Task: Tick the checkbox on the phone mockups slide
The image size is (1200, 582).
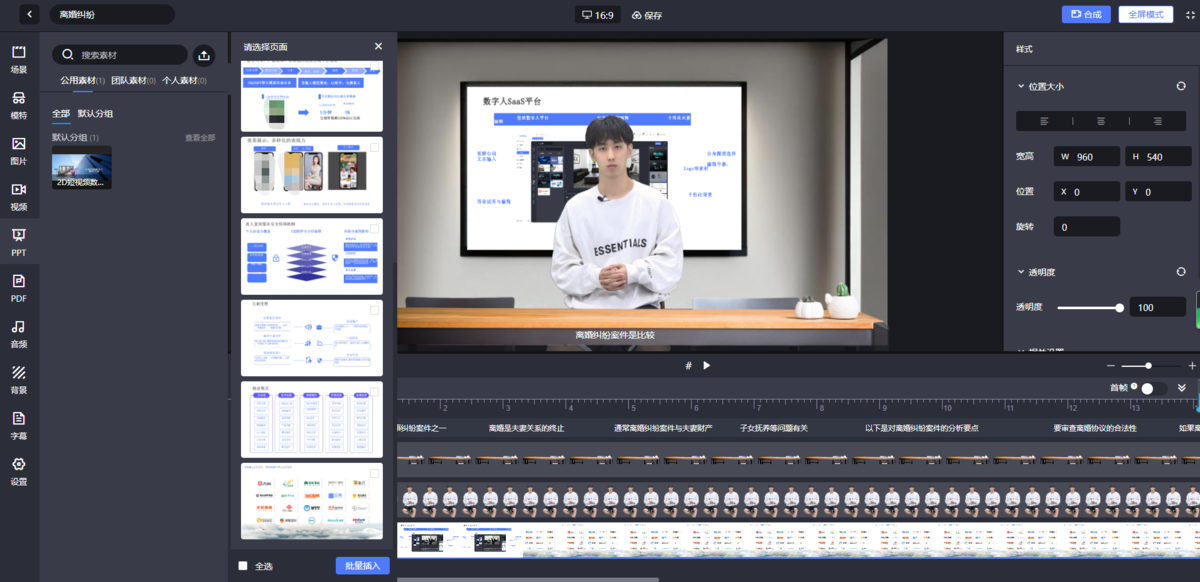Action: 375,147
